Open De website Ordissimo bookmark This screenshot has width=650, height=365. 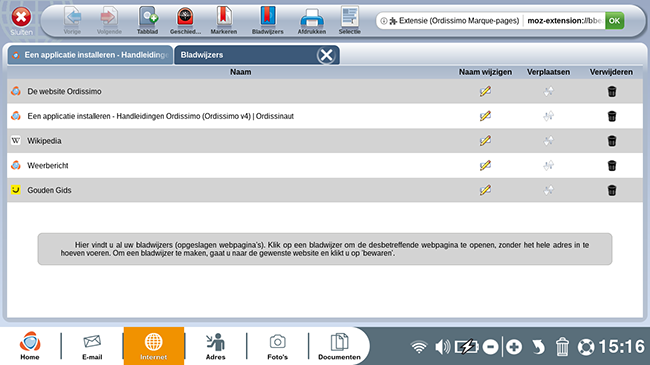pos(64,91)
